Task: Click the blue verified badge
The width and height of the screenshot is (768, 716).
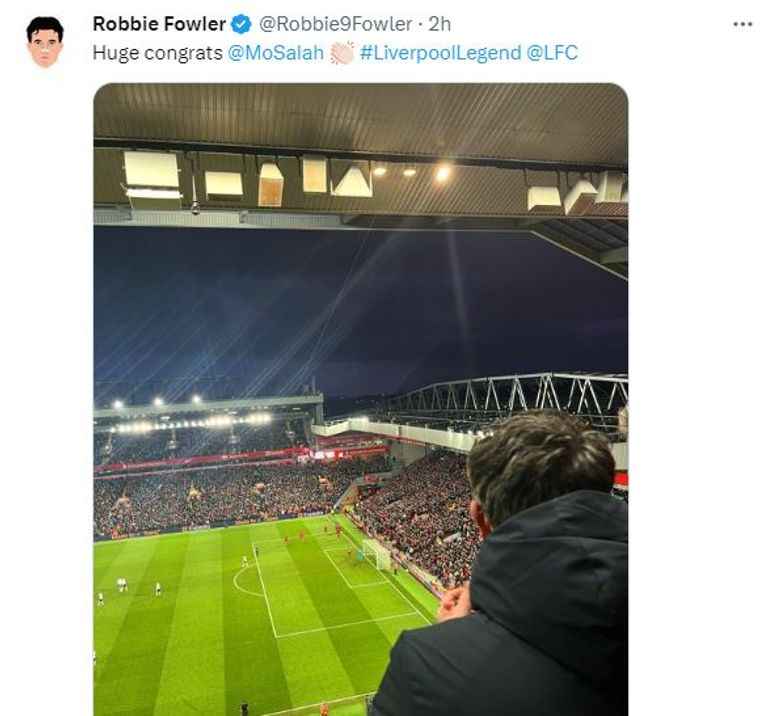Action: coord(242,24)
